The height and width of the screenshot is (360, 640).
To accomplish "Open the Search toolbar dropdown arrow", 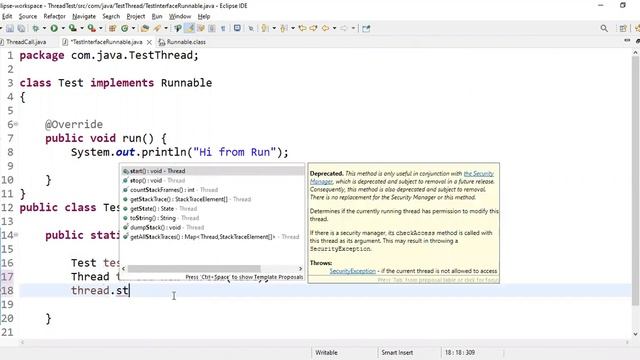I will 166,28.
